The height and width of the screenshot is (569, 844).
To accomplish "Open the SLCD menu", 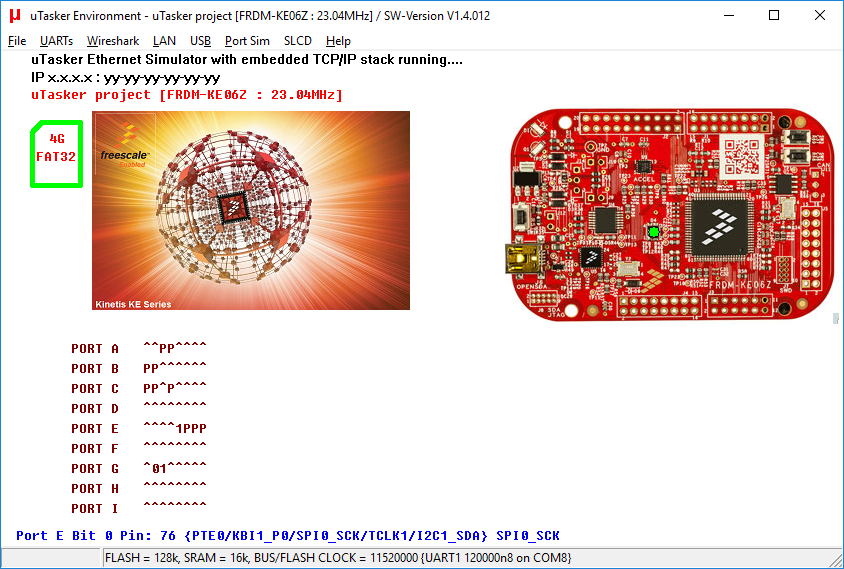I will point(298,41).
